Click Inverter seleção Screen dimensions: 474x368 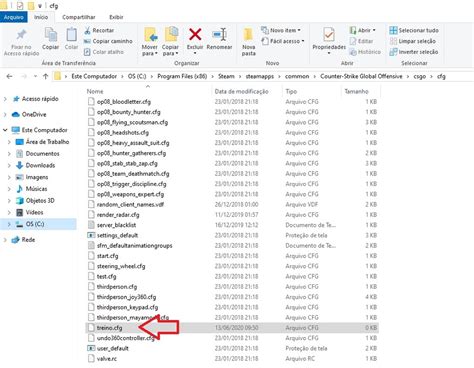[414, 52]
